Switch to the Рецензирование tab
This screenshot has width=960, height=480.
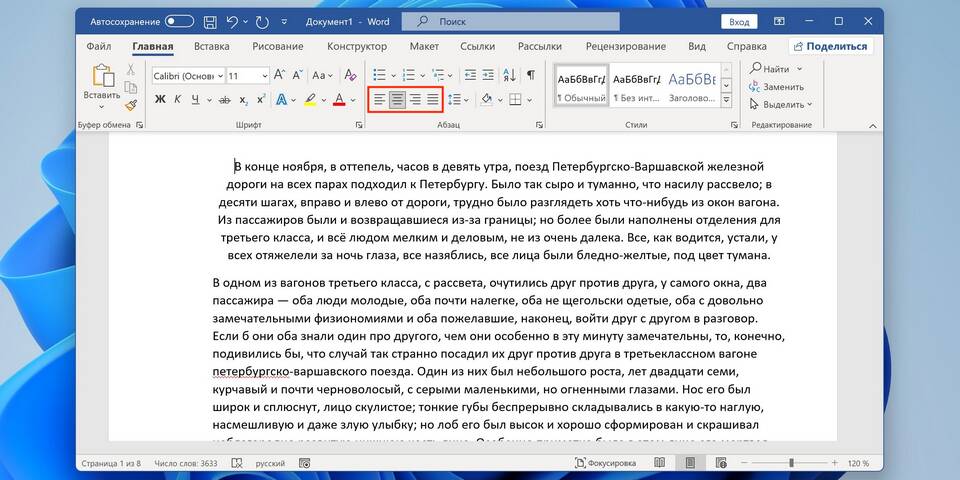click(626, 47)
